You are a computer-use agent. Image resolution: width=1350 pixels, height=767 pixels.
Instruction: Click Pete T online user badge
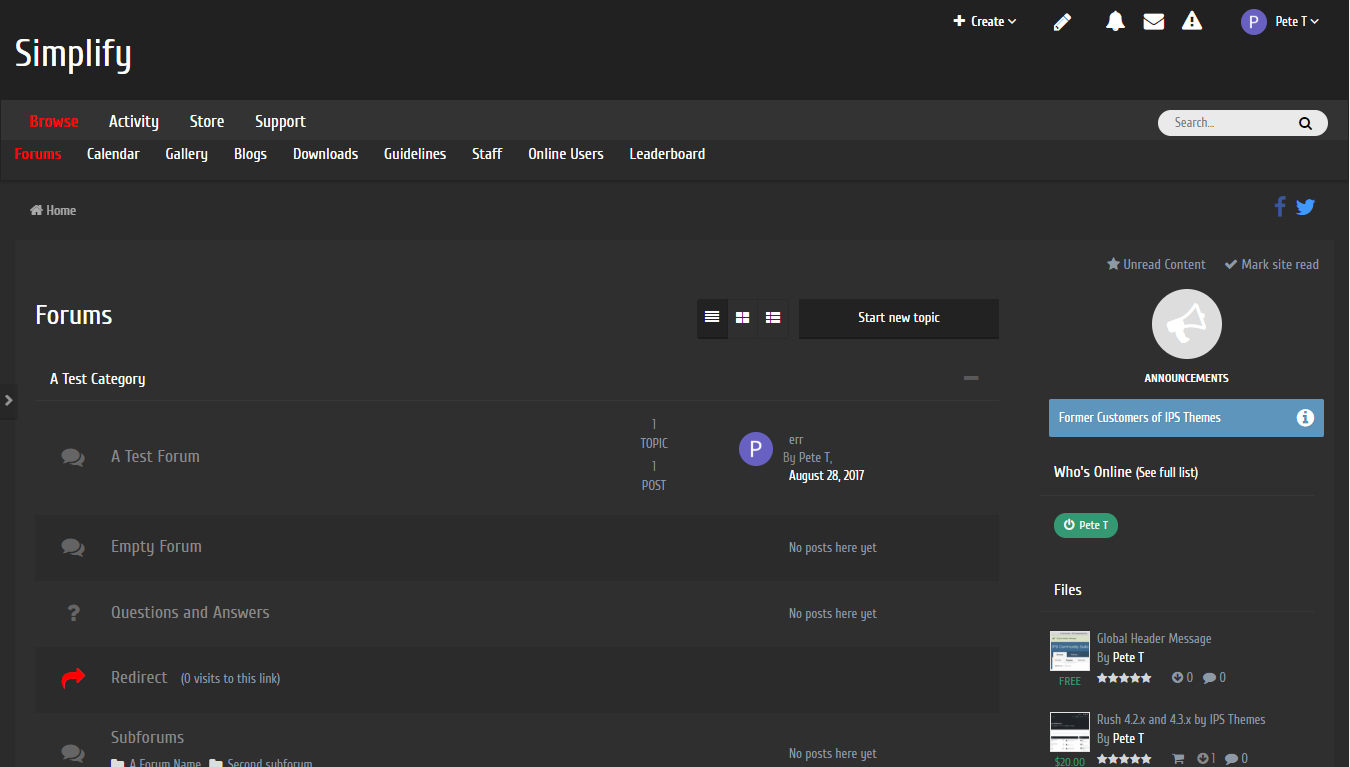[x=1086, y=525]
